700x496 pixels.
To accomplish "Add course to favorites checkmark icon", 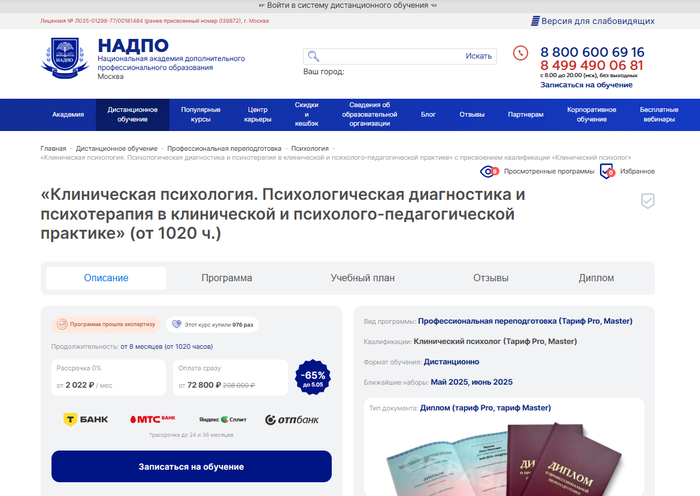I will tap(648, 201).
